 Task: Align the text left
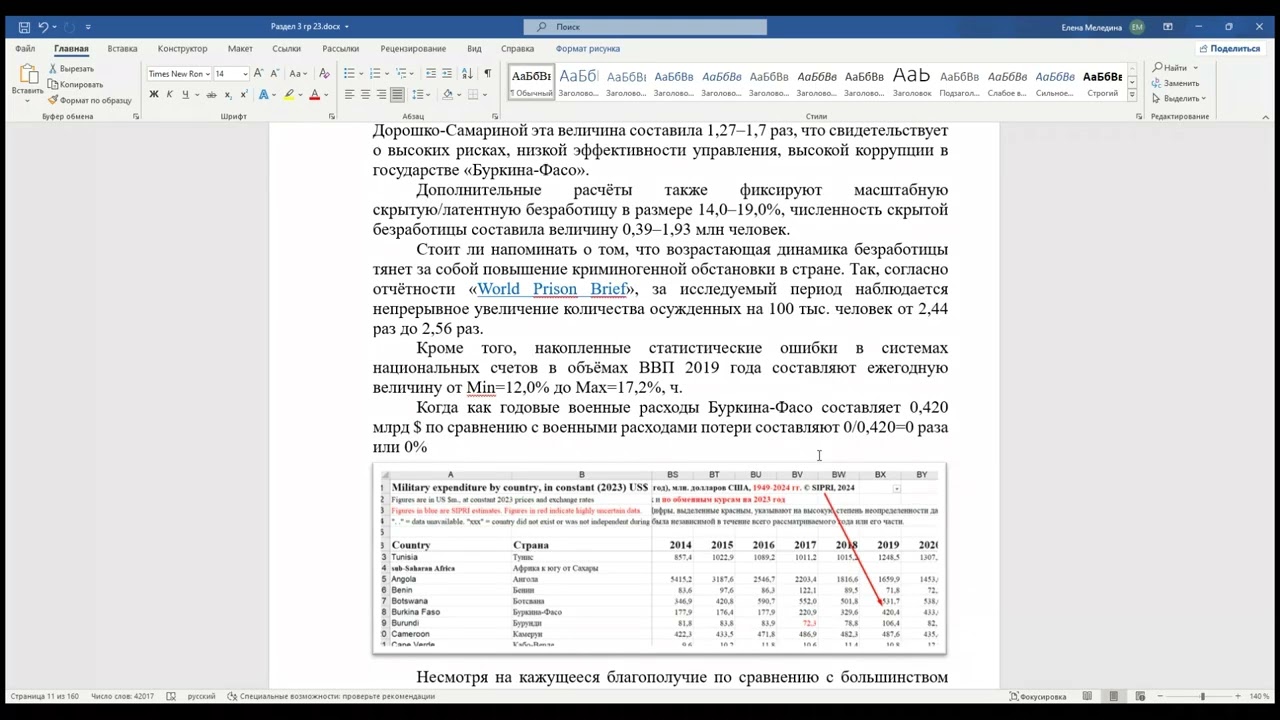(x=350, y=95)
